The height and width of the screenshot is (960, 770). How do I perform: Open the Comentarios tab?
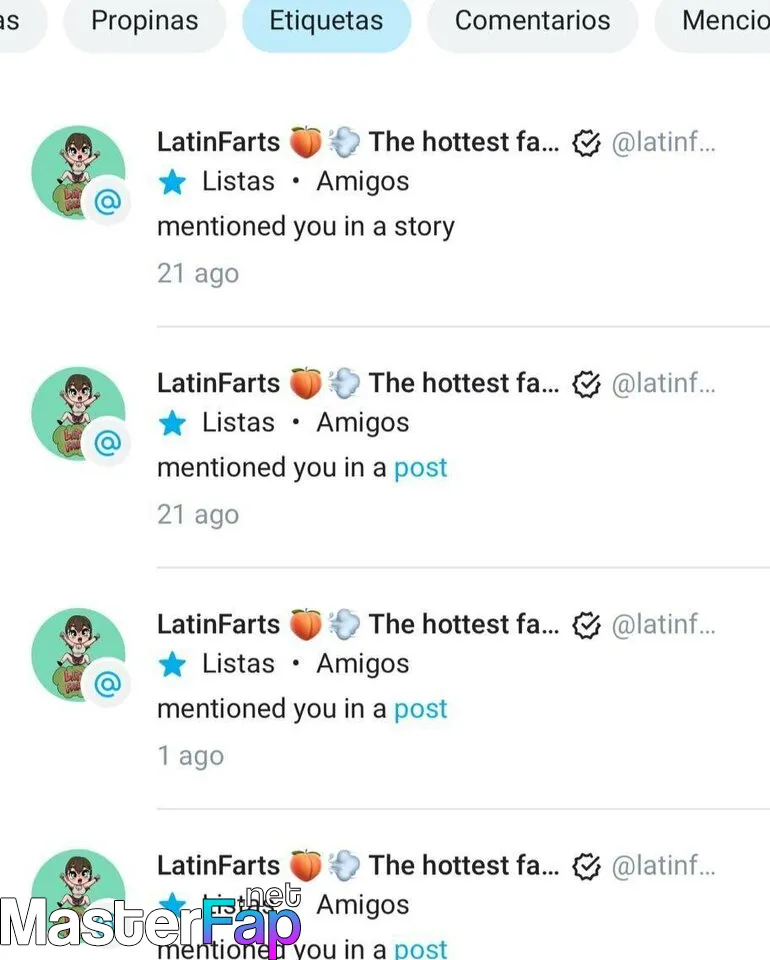pos(533,21)
